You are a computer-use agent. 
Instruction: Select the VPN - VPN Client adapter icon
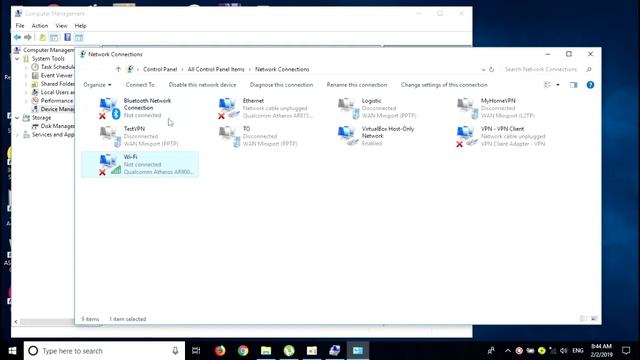467,136
